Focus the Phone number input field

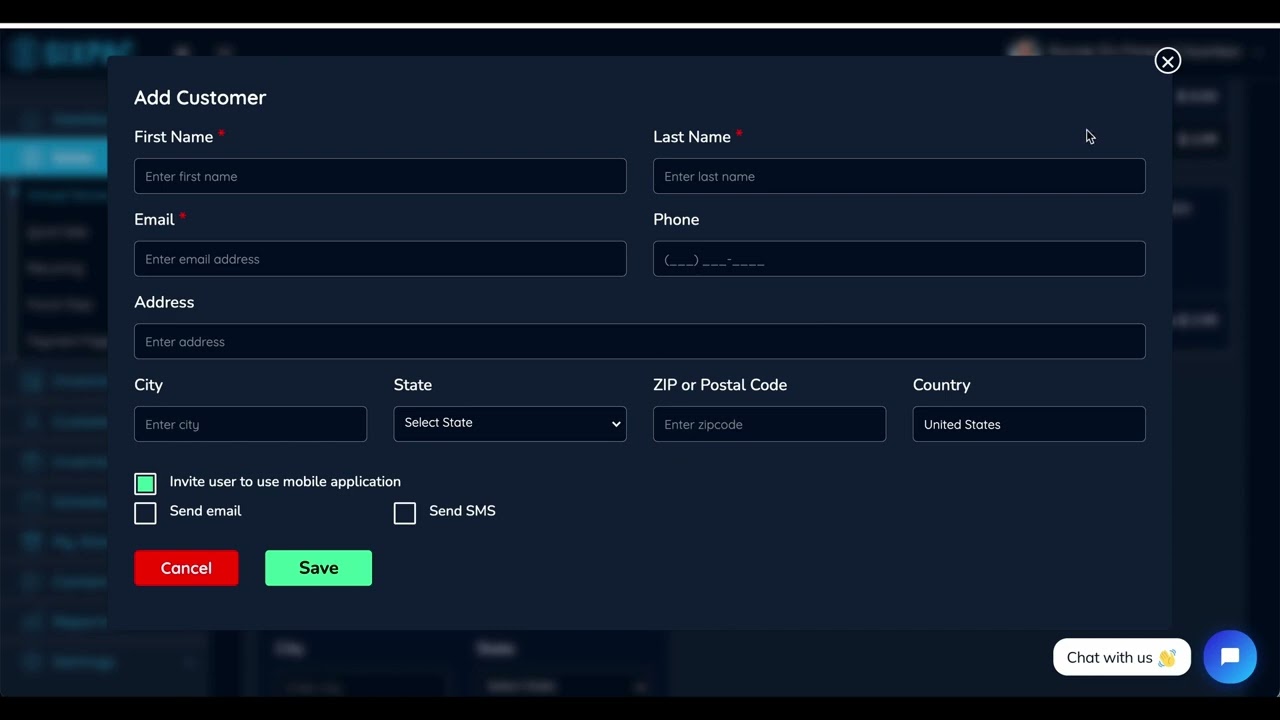click(899, 259)
